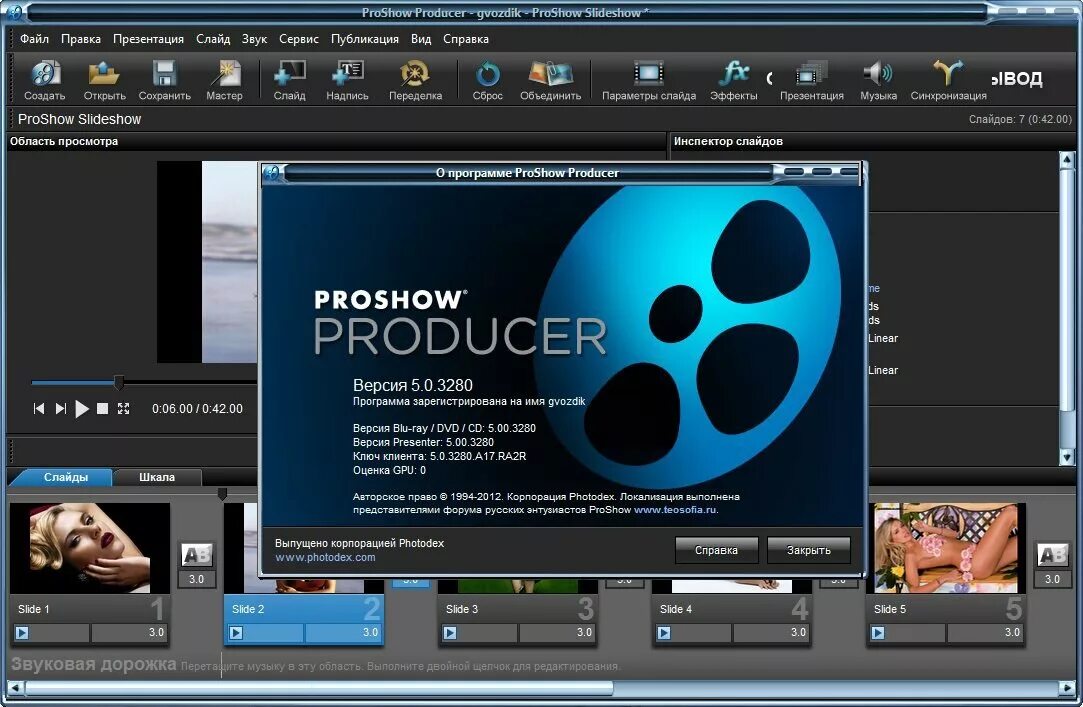Stop the slideshow preview

pyautogui.click(x=102, y=409)
